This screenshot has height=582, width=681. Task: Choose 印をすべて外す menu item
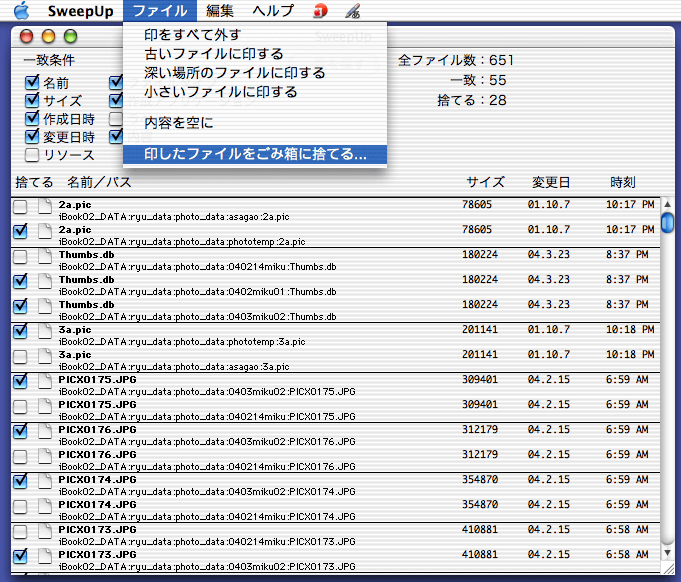pos(255,35)
